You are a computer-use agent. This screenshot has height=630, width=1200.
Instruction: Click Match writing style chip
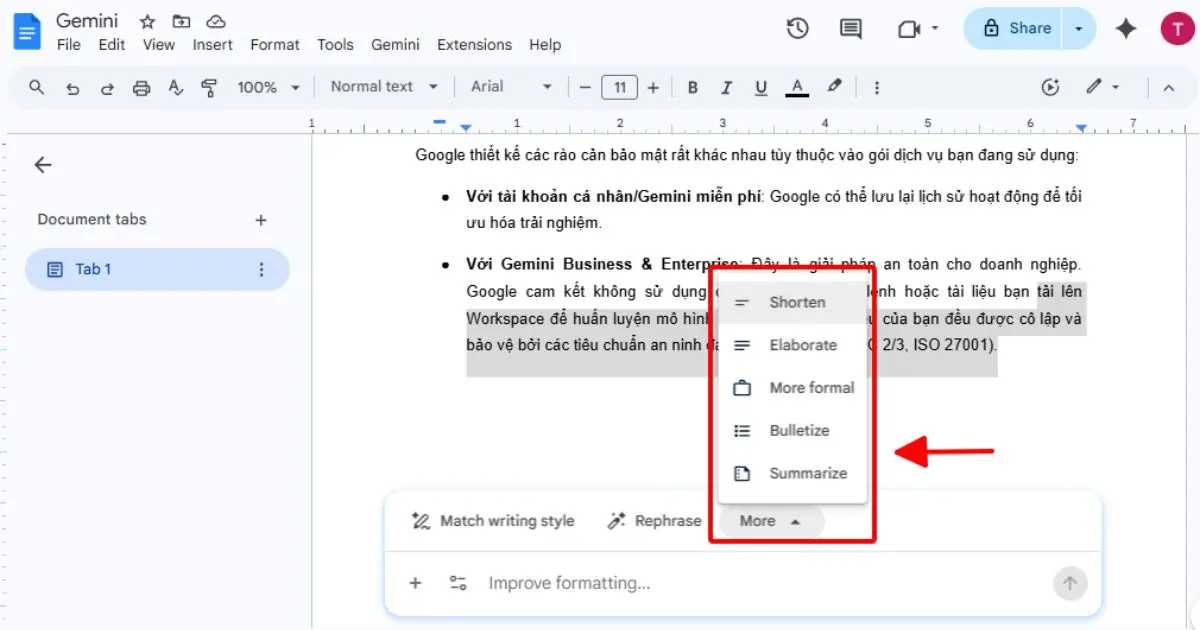tap(494, 521)
